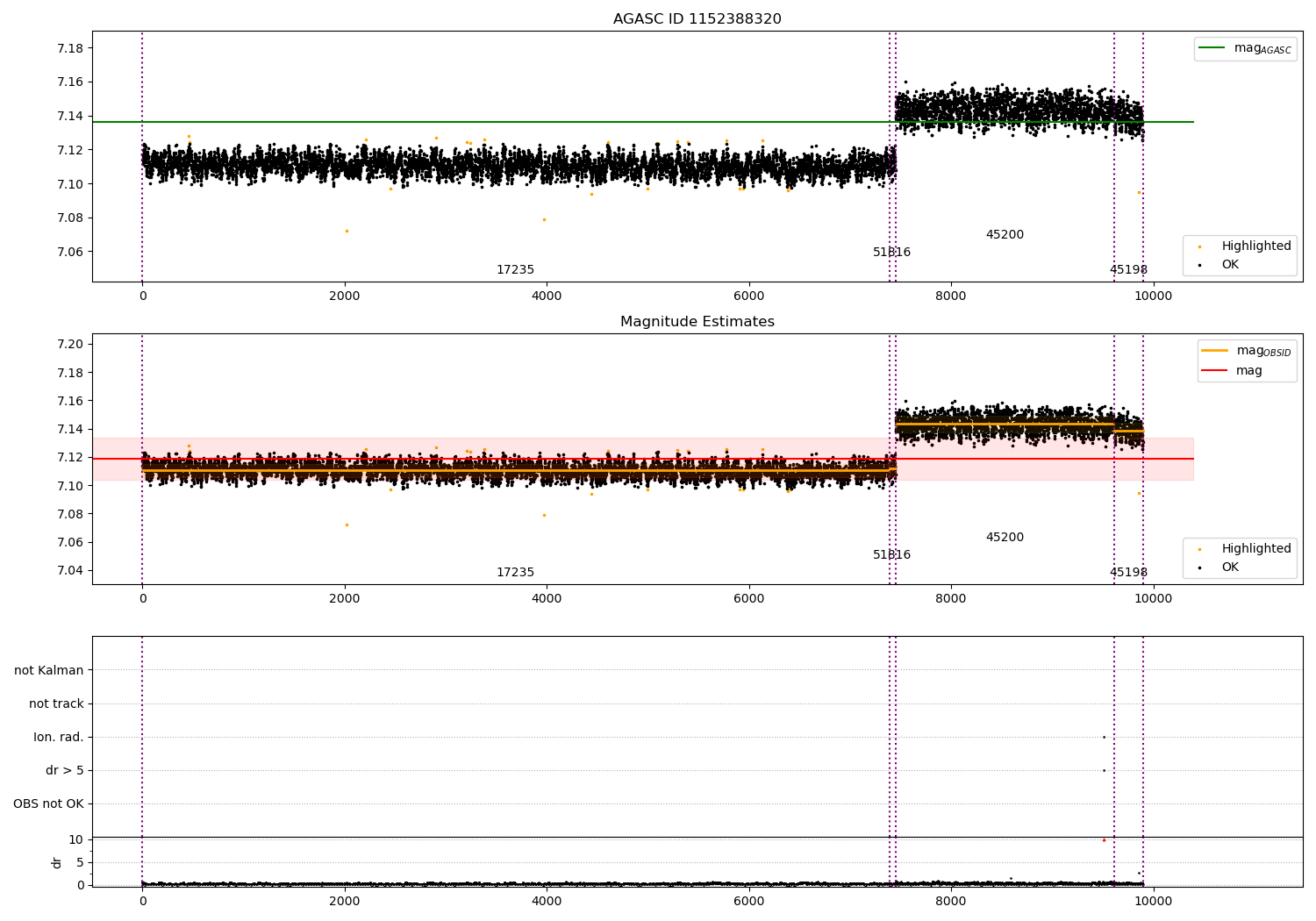Click x-tick 2000 under Magnitude Estimates plot
Viewport: 1316px width, 921px height.
[345, 599]
